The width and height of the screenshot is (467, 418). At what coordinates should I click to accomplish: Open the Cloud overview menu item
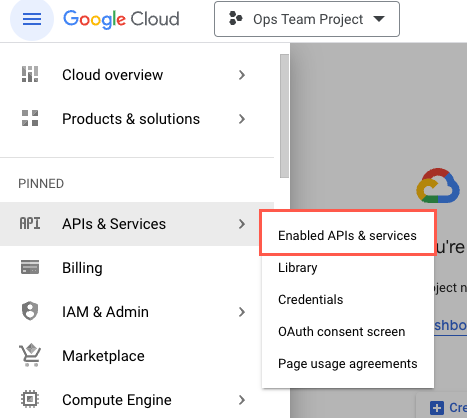(x=137, y=75)
